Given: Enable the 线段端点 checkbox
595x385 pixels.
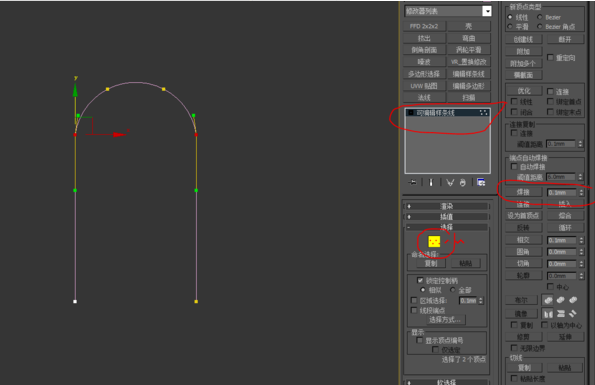Looking at the screenshot, I should pyautogui.click(x=414, y=310).
